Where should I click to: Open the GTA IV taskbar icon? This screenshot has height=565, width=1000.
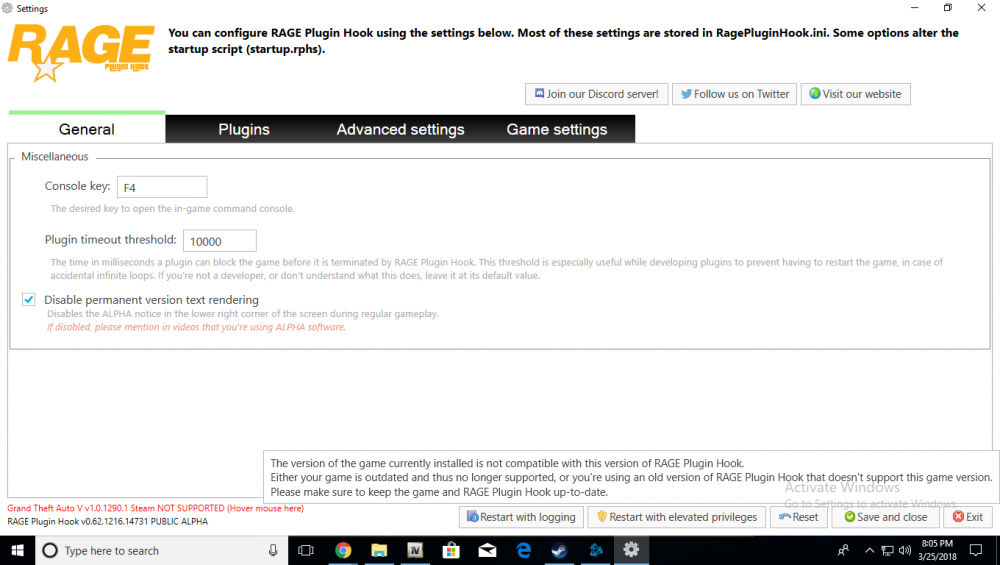[x=415, y=550]
